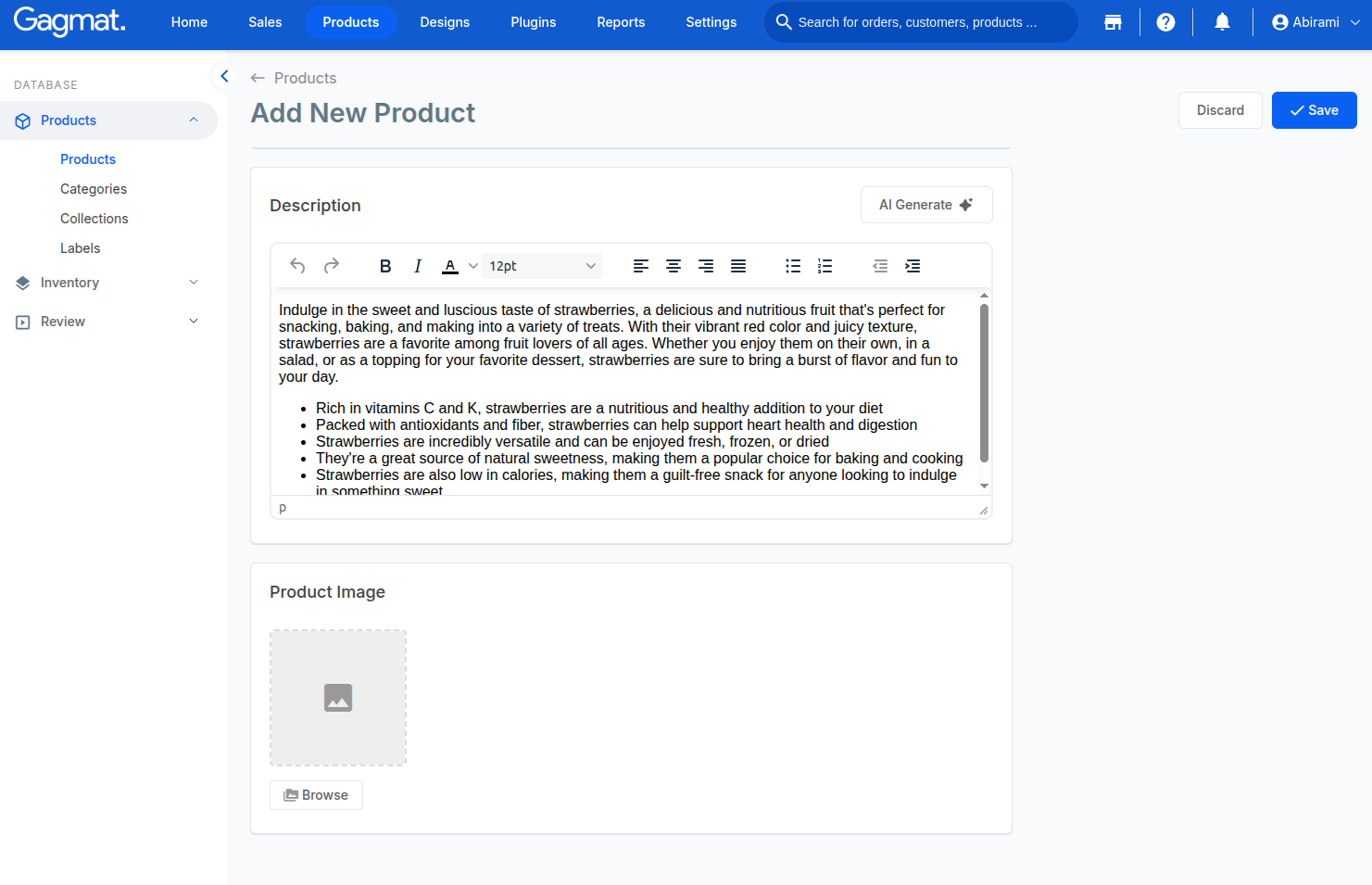Click the redo arrow in the editor toolbar
This screenshot has height=885, width=1372.
tap(331, 266)
